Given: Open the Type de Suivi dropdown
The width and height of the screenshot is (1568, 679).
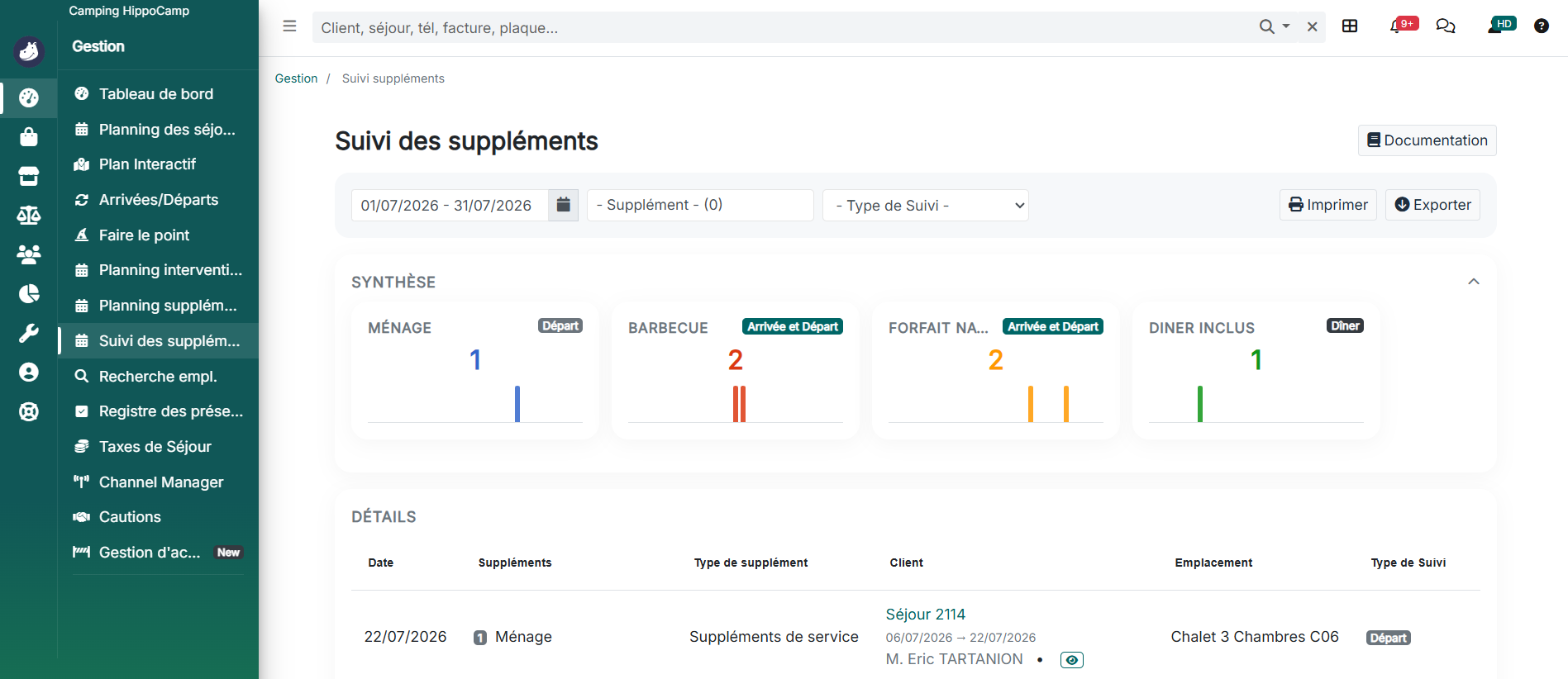Looking at the screenshot, I should 926,206.
